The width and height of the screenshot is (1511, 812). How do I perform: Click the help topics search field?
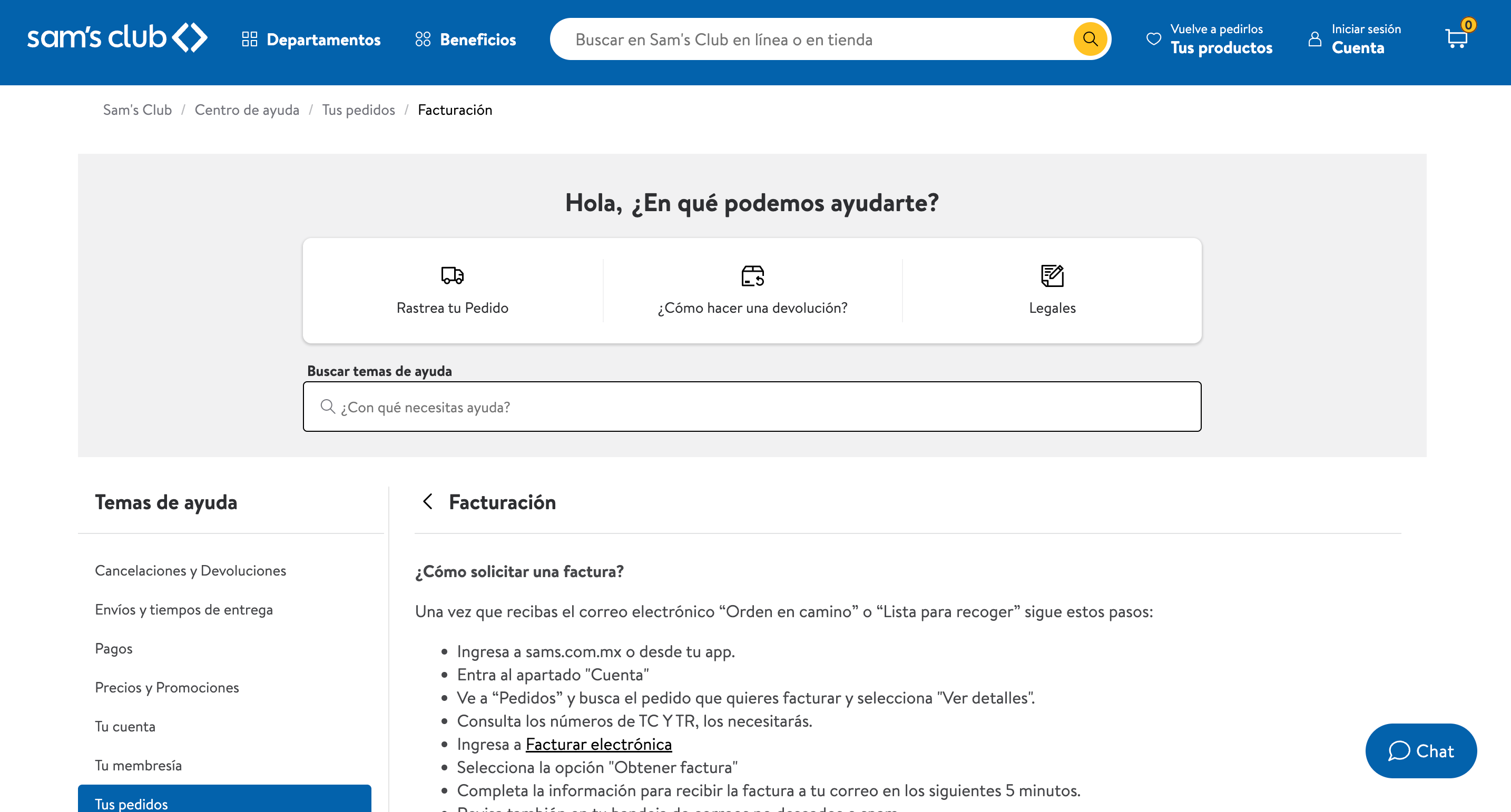click(x=752, y=407)
